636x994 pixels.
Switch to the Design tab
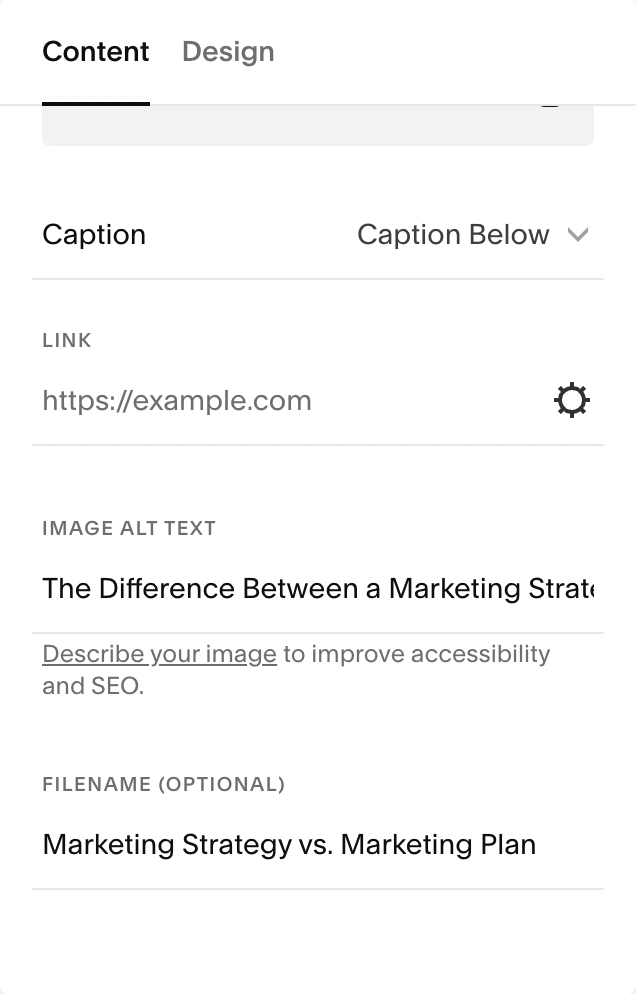[228, 52]
